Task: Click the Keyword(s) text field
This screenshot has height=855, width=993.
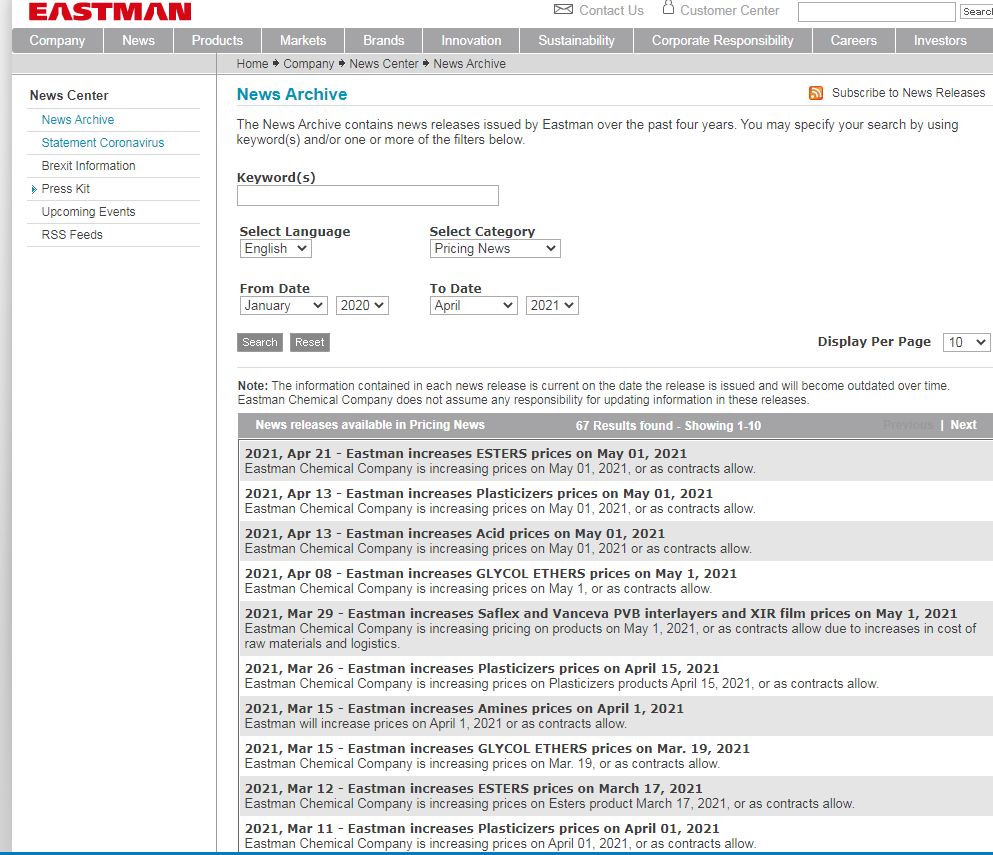Action: point(367,196)
